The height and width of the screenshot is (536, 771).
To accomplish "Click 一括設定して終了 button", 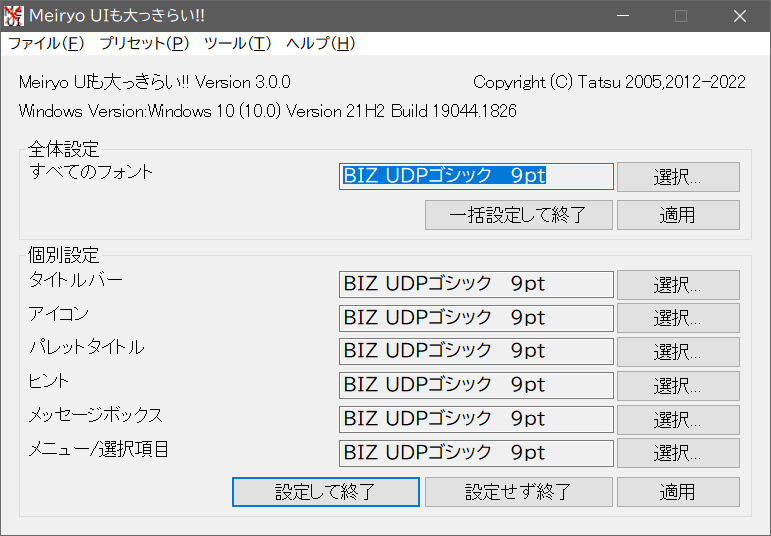I will pos(519,215).
